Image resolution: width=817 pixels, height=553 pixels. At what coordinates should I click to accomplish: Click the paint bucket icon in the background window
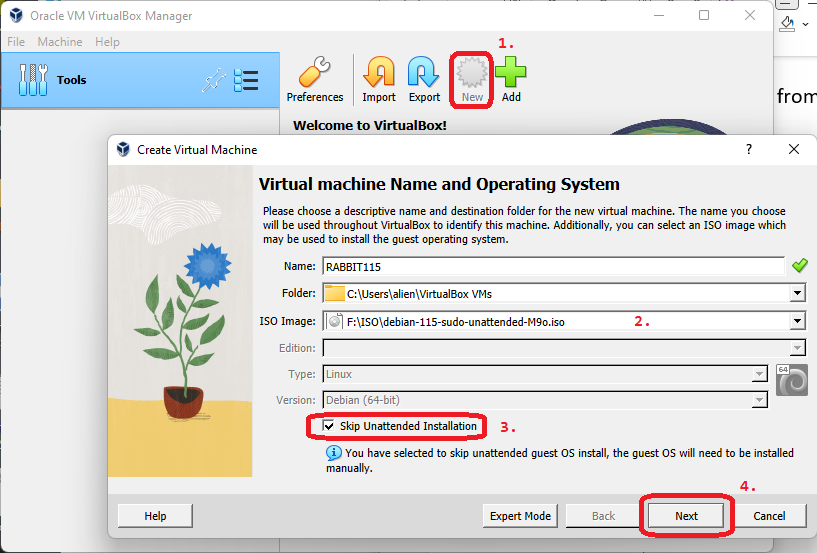pyautogui.click(x=787, y=24)
